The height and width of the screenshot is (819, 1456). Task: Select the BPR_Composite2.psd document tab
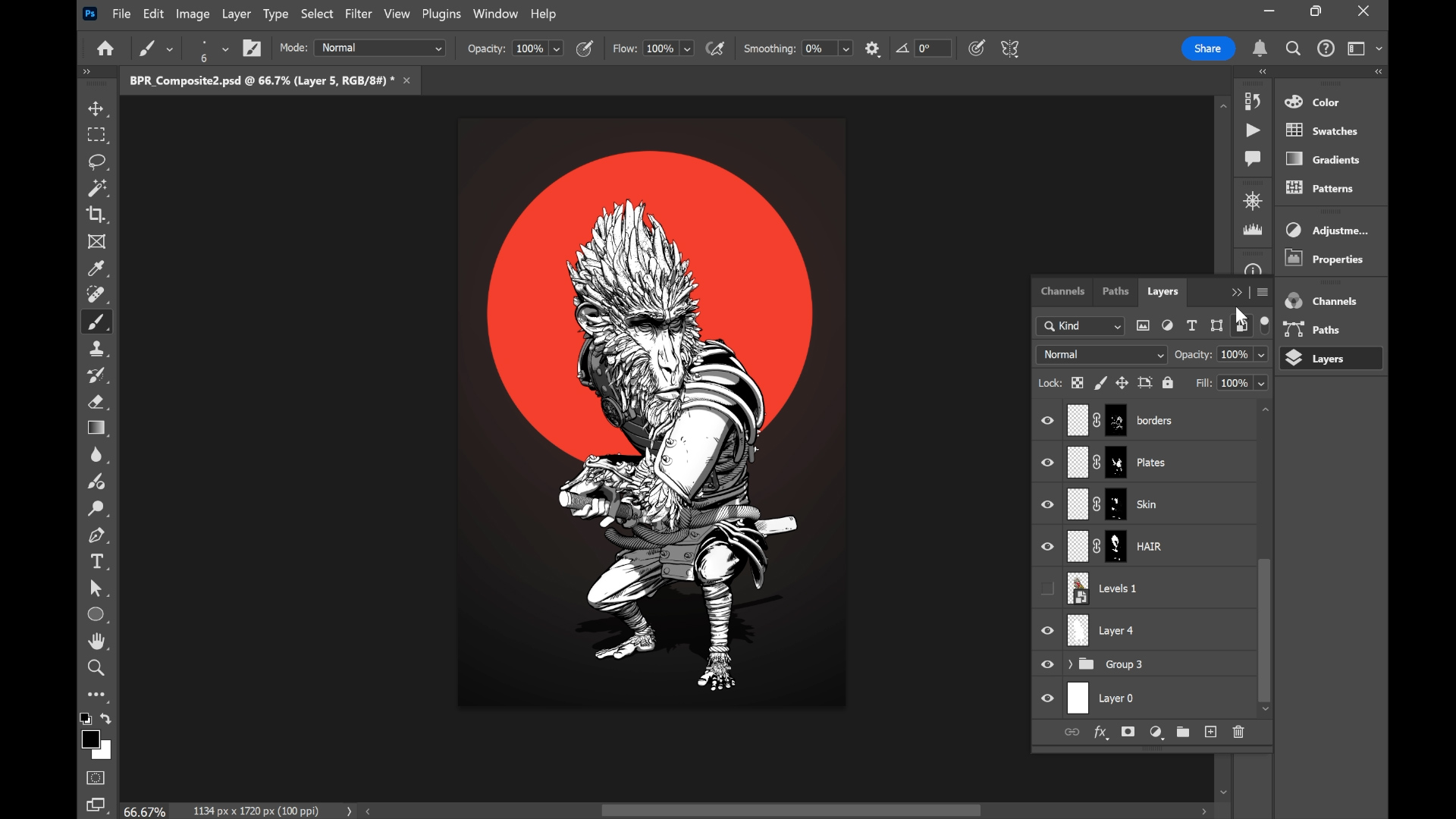pyautogui.click(x=262, y=80)
